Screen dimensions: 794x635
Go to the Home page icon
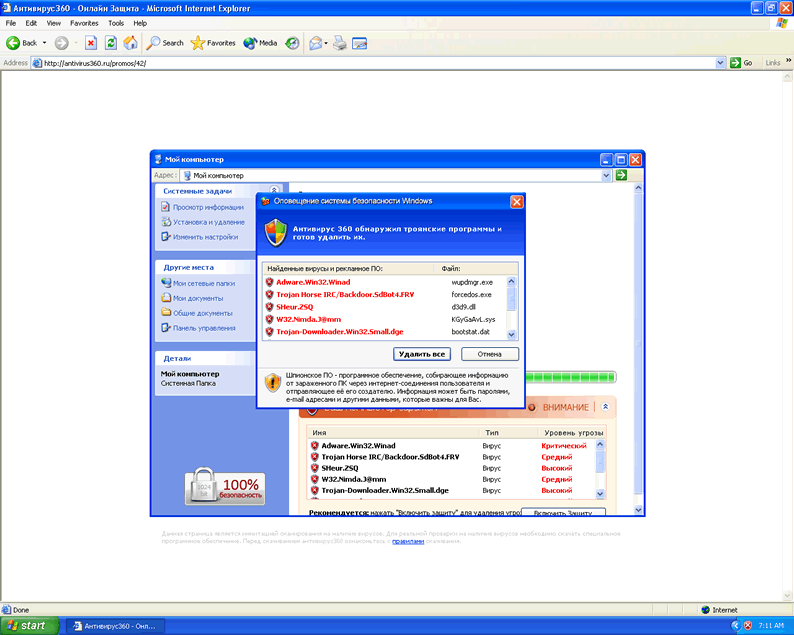(x=130, y=43)
